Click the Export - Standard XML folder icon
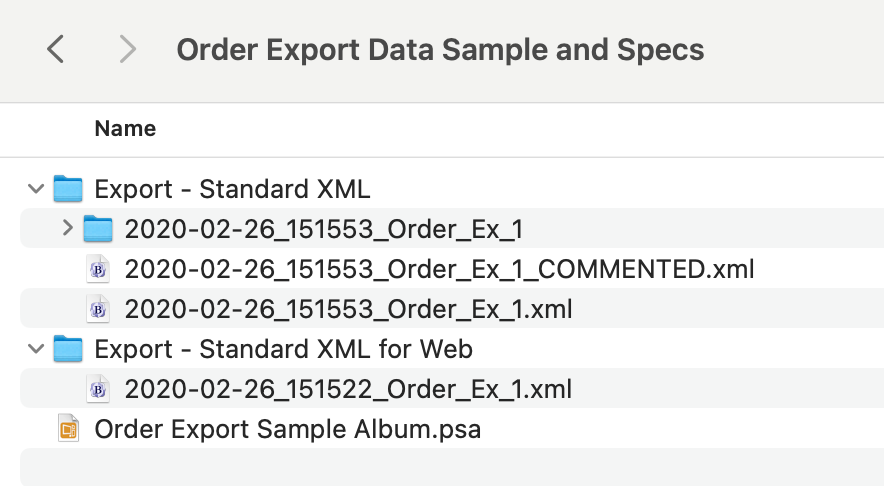884x486 pixels. pyautogui.click(x=68, y=189)
